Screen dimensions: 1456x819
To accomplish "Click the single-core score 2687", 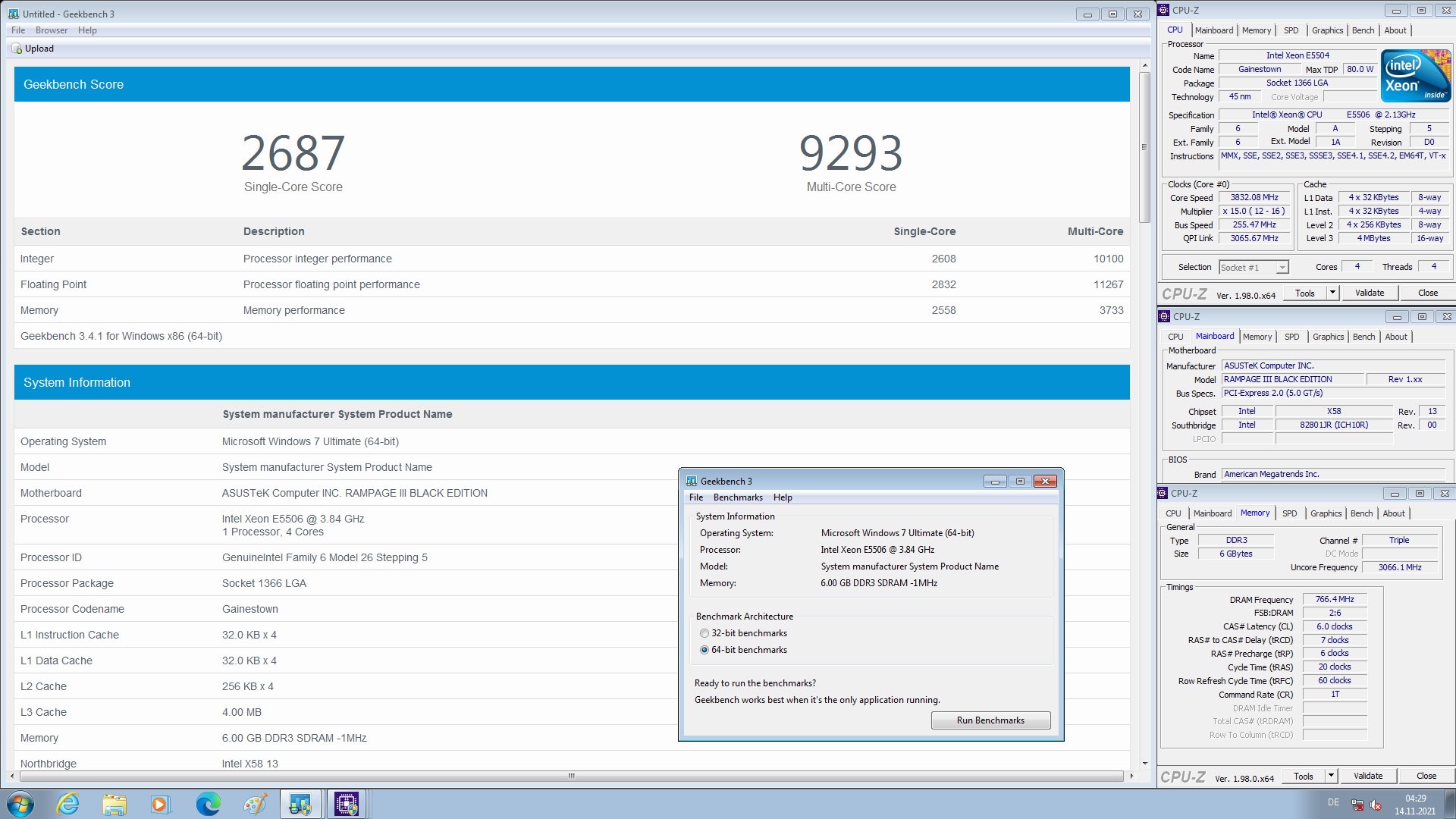I will pos(293,153).
